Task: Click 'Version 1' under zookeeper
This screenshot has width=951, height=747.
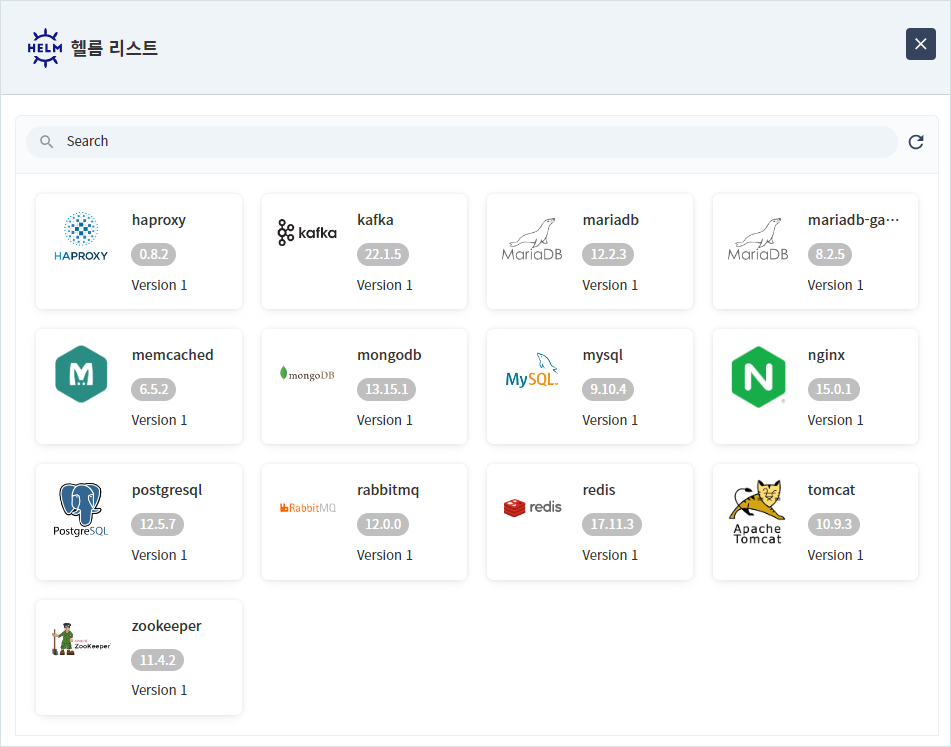Action: [x=160, y=691]
